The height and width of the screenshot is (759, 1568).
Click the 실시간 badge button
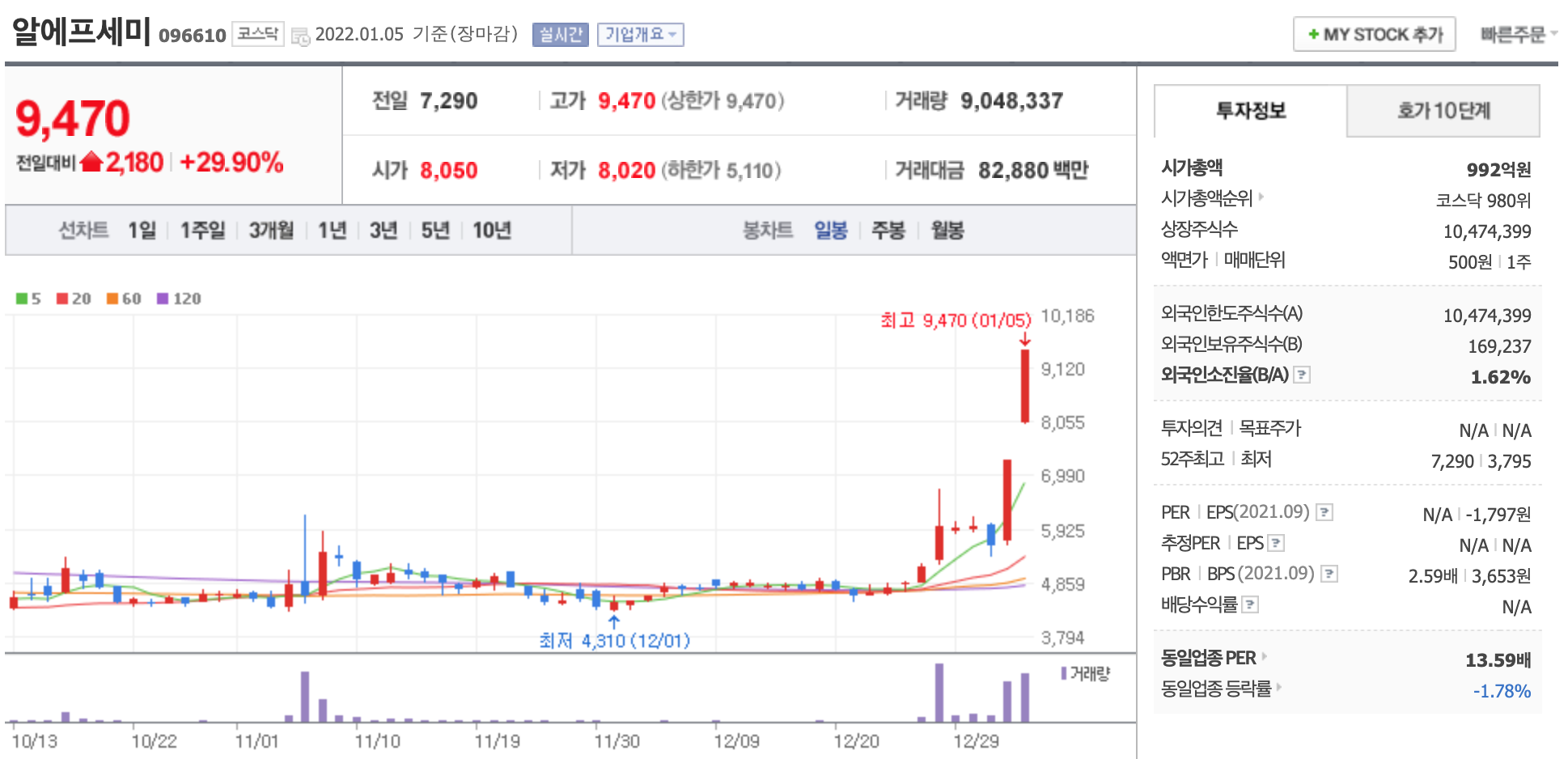tap(561, 34)
